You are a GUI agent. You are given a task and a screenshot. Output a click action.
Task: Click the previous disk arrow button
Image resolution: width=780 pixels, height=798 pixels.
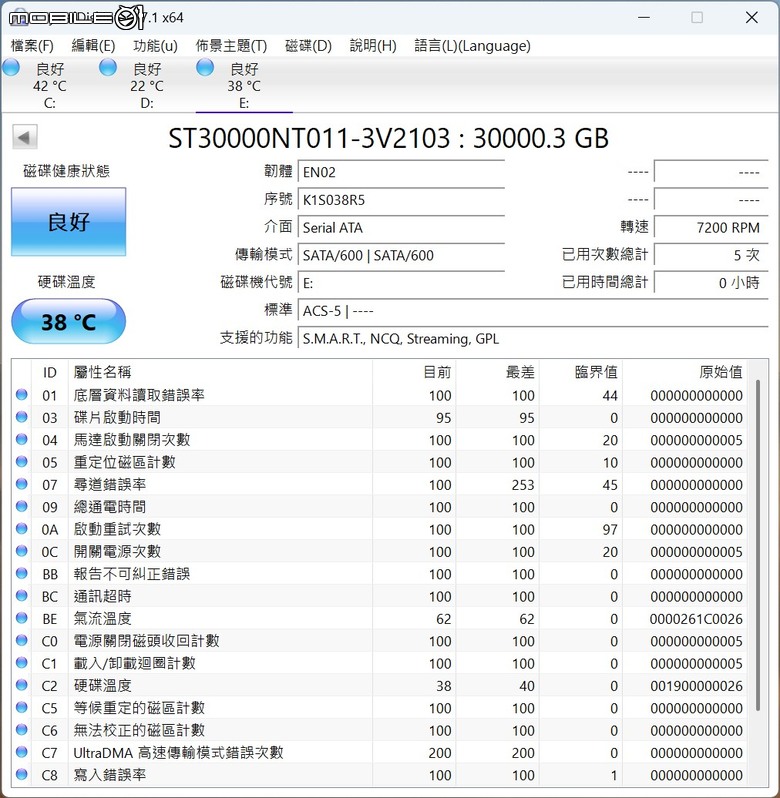point(24,137)
